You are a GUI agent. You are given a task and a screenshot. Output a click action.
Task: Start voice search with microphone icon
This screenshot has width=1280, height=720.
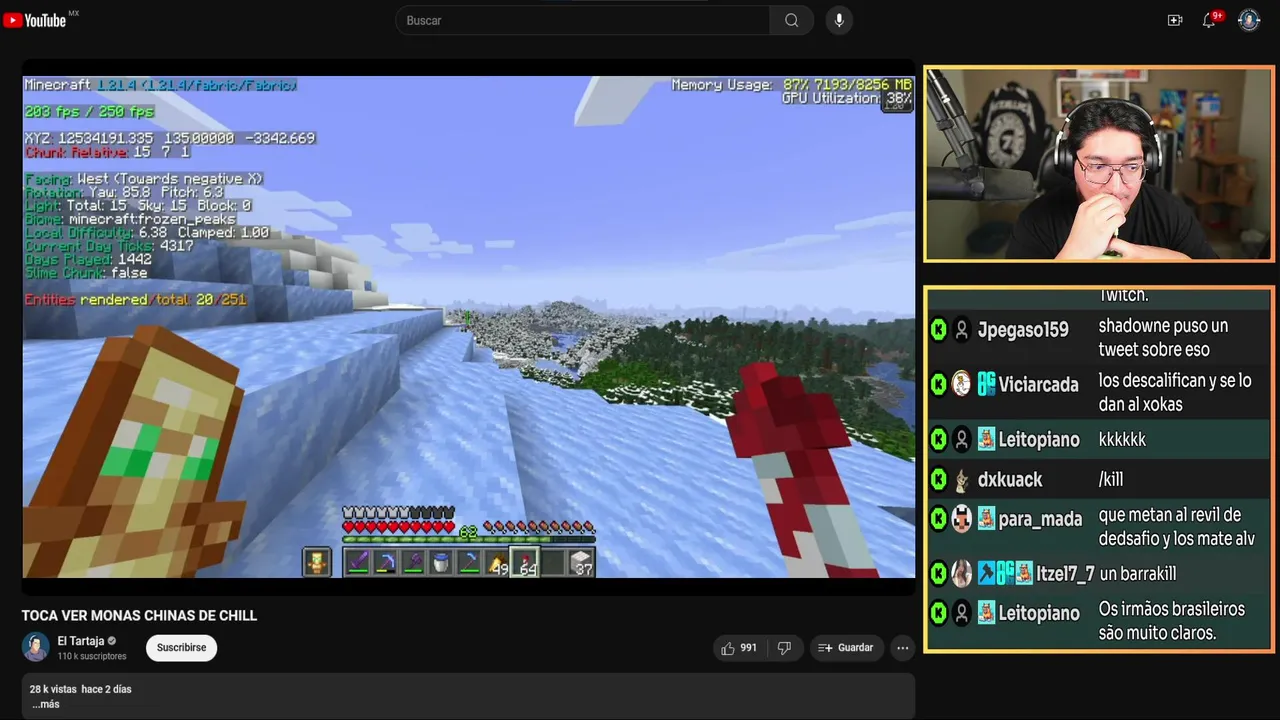coord(839,20)
